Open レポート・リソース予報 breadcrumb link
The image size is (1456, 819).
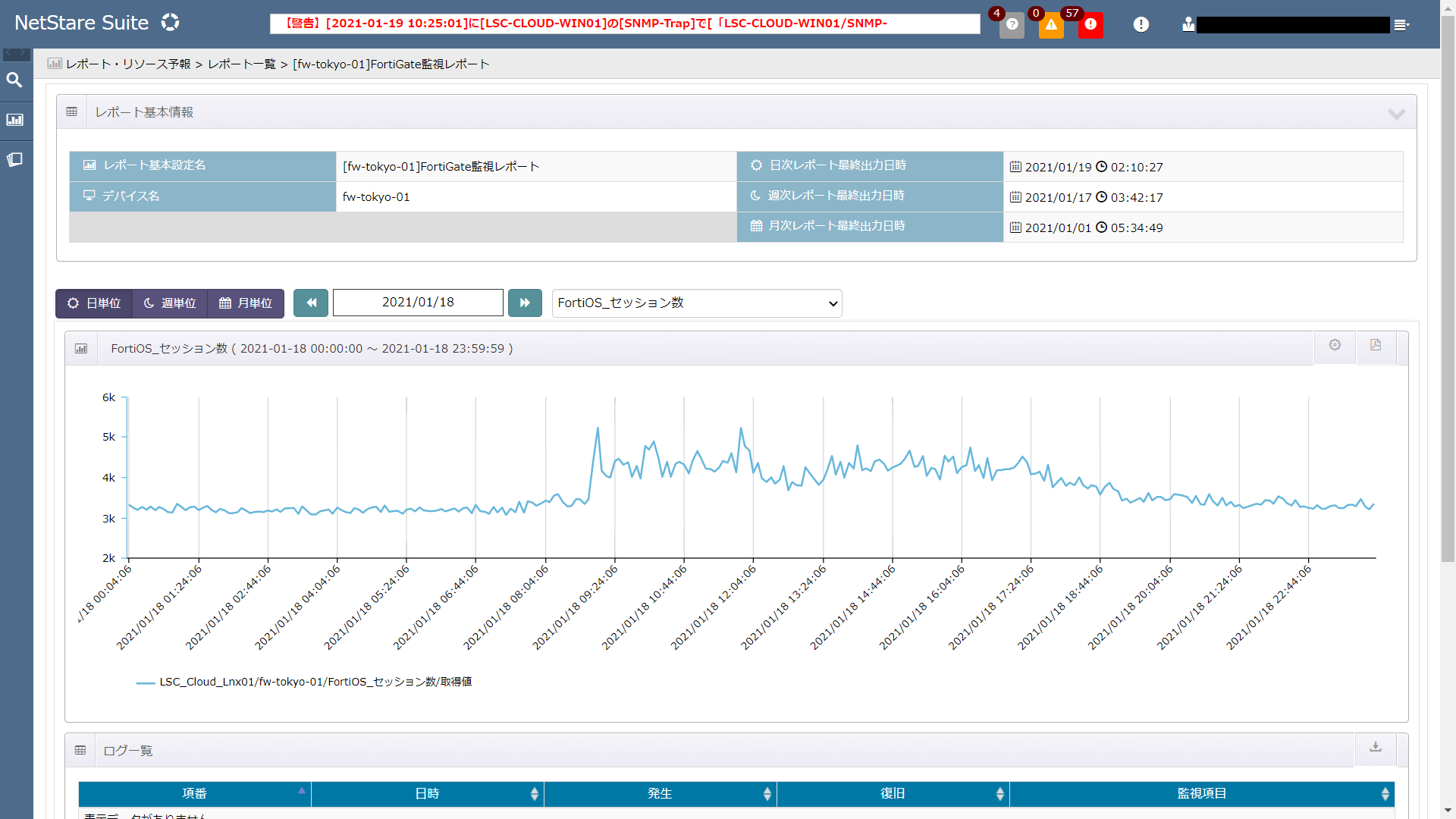(128, 64)
